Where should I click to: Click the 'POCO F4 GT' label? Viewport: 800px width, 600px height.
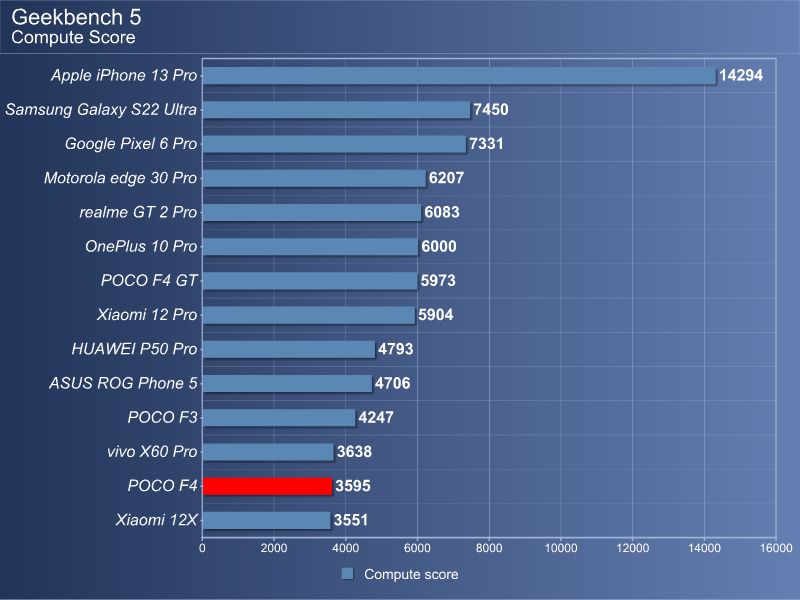coord(149,281)
